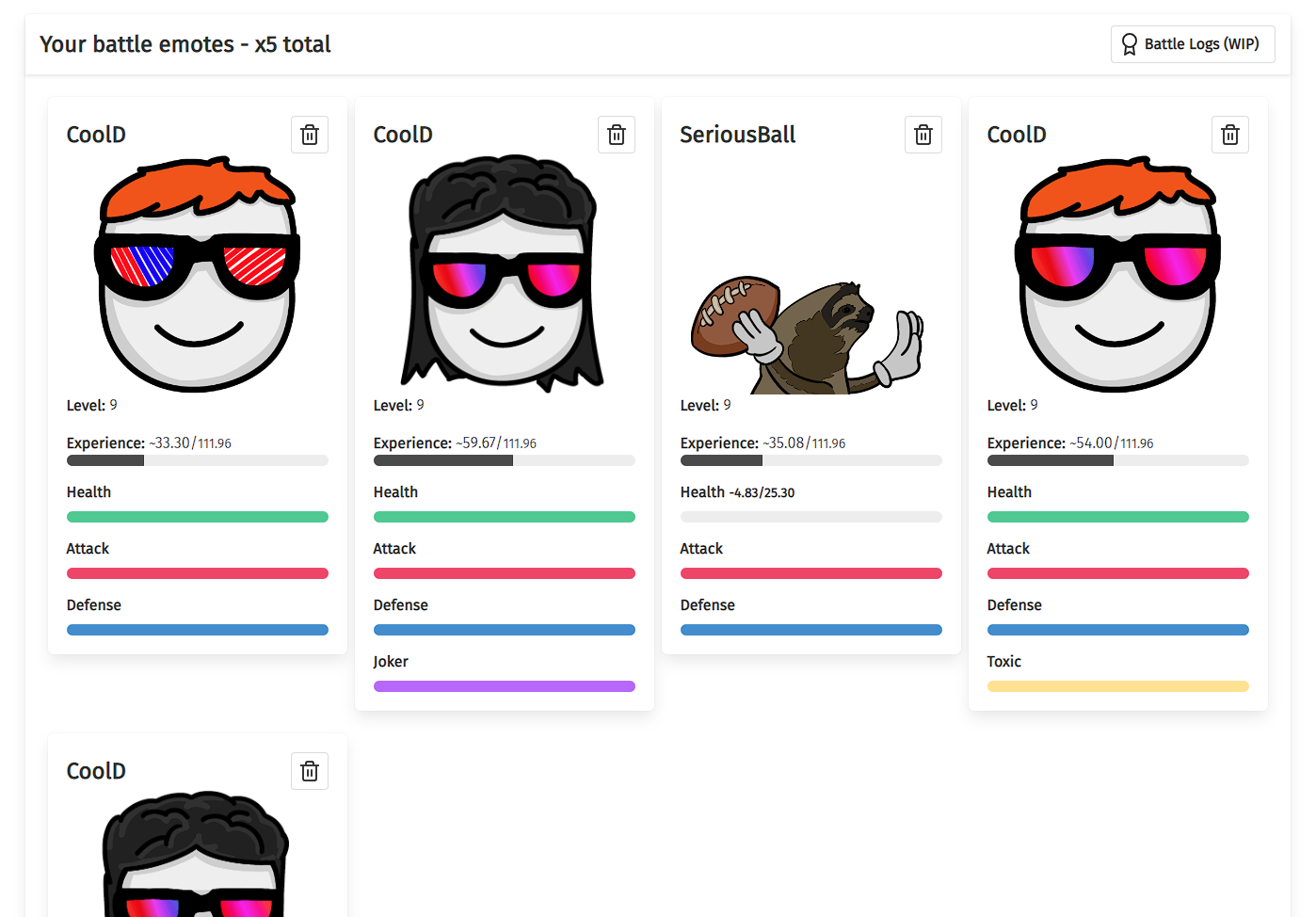Click the SeriousBall blue defense bar
The height and width of the screenshot is (917, 1316).
click(811, 630)
